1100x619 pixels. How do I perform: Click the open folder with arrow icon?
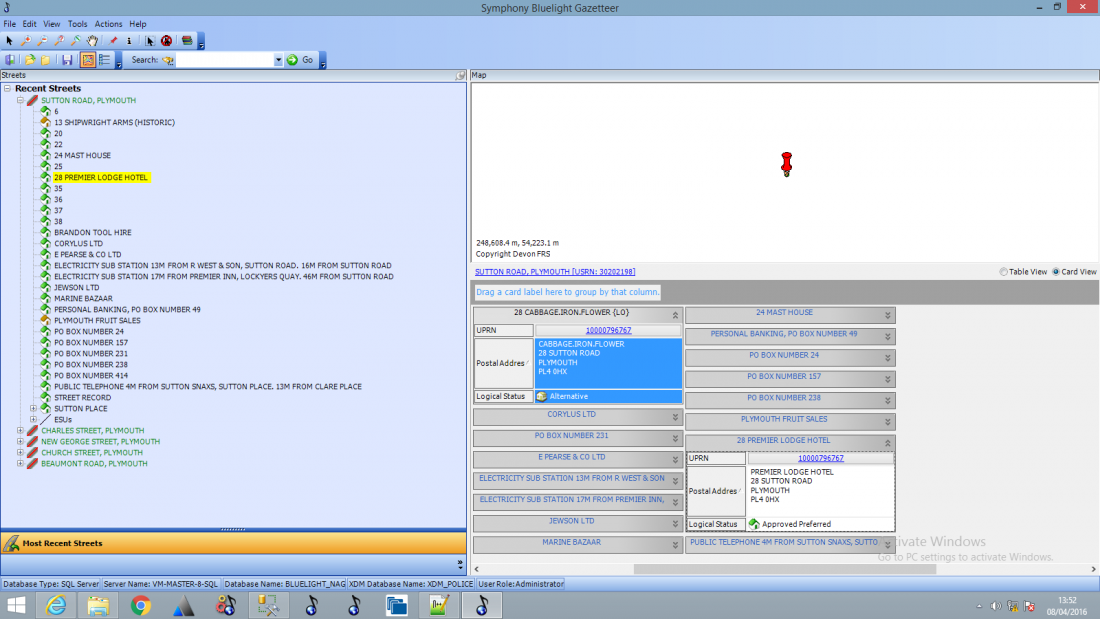click(x=29, y=60)
